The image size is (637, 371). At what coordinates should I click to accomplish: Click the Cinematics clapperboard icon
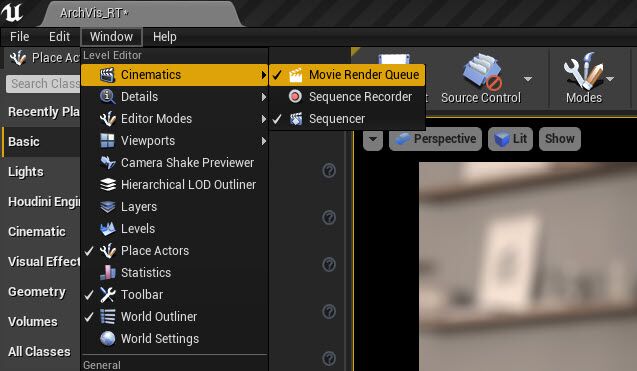pos(107,75)
